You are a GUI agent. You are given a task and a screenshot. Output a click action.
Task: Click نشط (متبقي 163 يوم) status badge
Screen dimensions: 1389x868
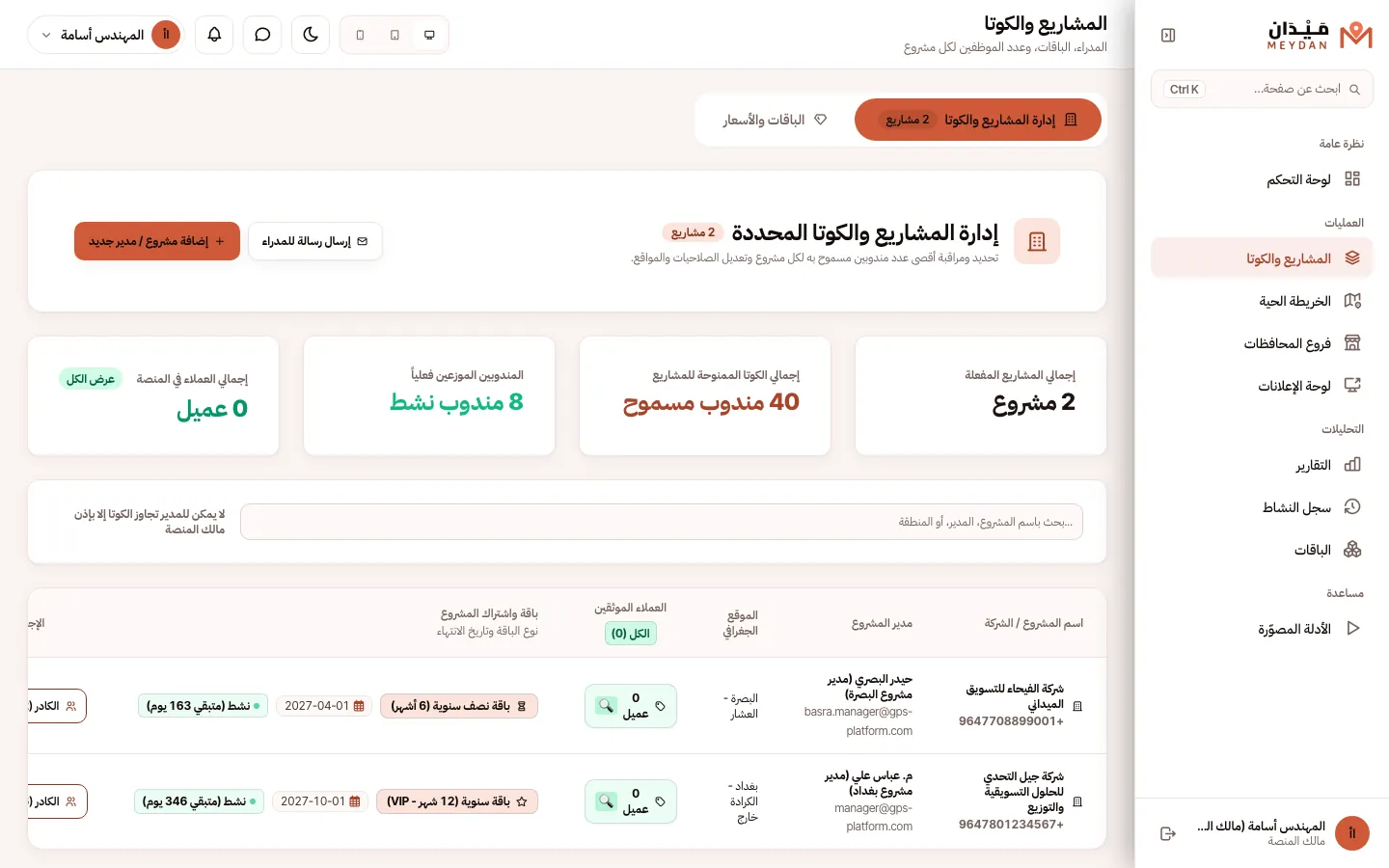coord(203,706)
